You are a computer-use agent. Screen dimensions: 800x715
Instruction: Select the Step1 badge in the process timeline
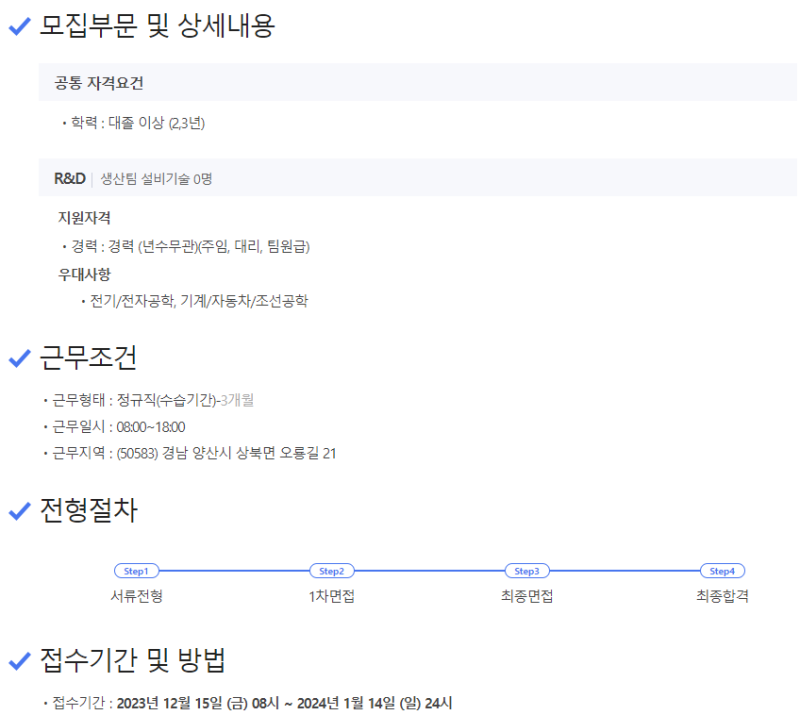tap(136, 571)
